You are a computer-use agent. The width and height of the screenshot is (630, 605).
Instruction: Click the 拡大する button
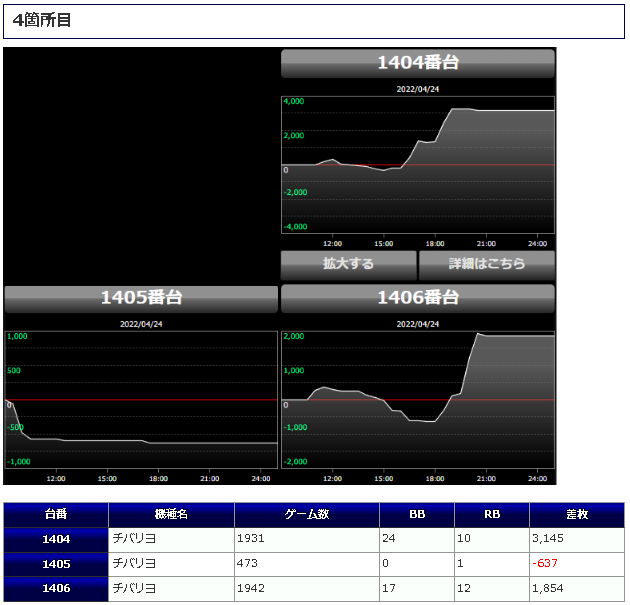[348, 265]
